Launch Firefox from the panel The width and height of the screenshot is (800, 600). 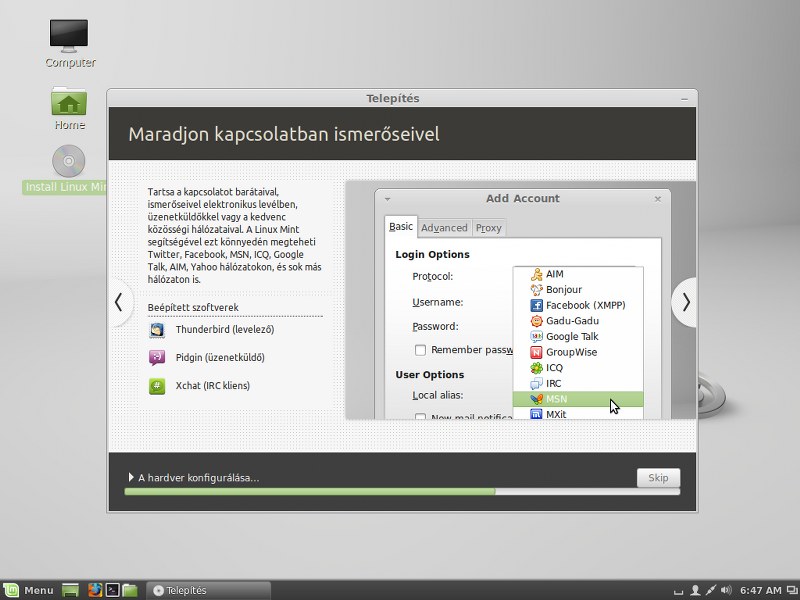click(95, 590)
